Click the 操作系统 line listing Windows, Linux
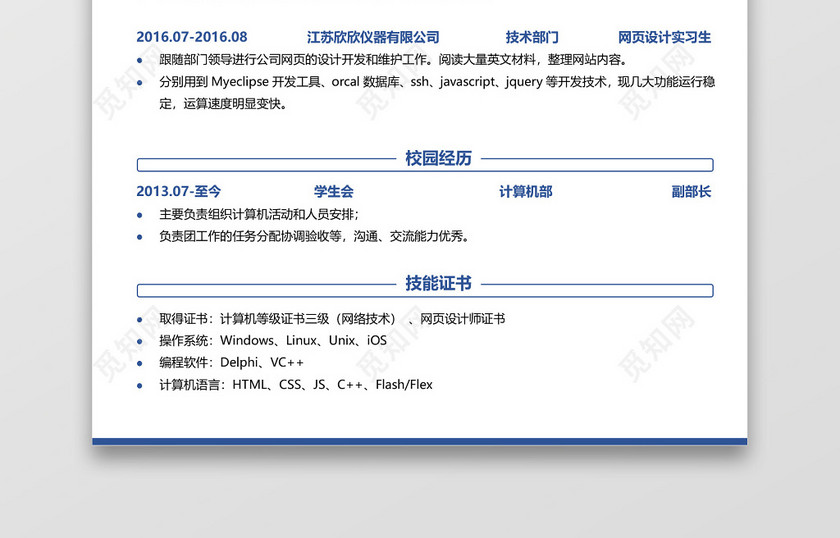Image resolution: width=840 pixels, height=538 pixels. tap(273, 340)
